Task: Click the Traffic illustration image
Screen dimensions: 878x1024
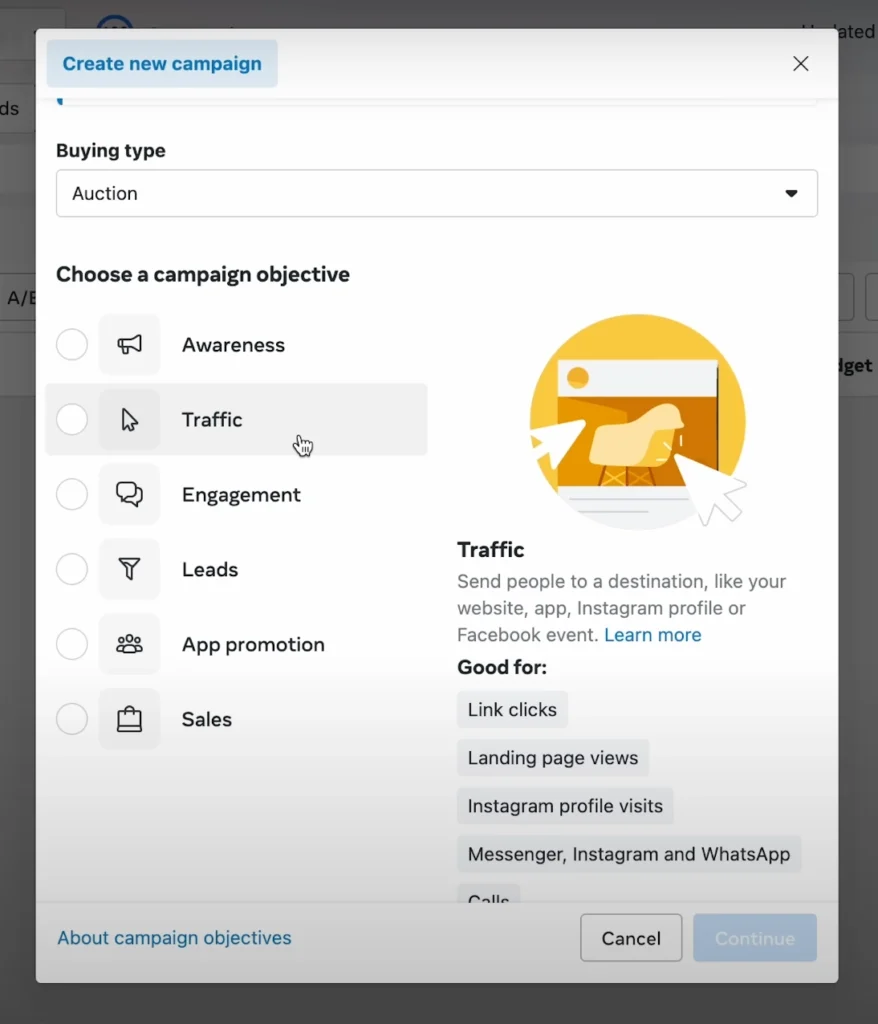Action: [638, 421]
